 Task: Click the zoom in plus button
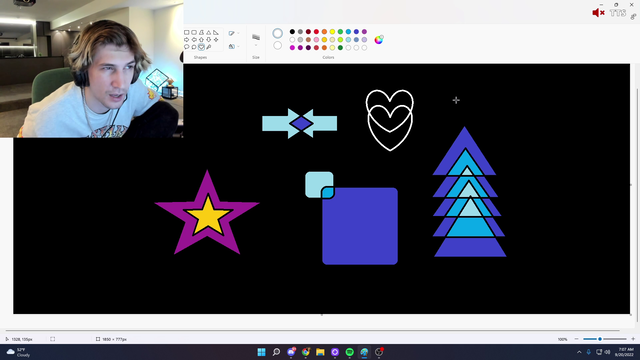[633, 339]
